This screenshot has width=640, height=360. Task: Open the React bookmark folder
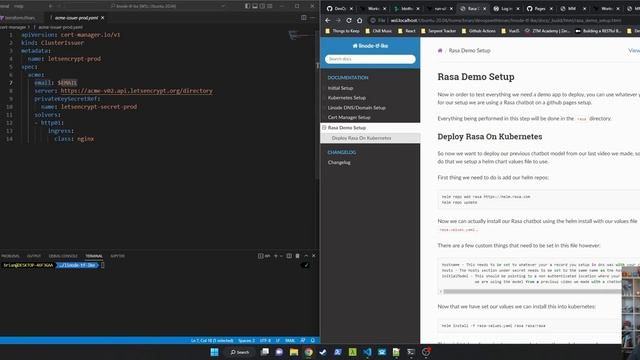pos(407,31)
